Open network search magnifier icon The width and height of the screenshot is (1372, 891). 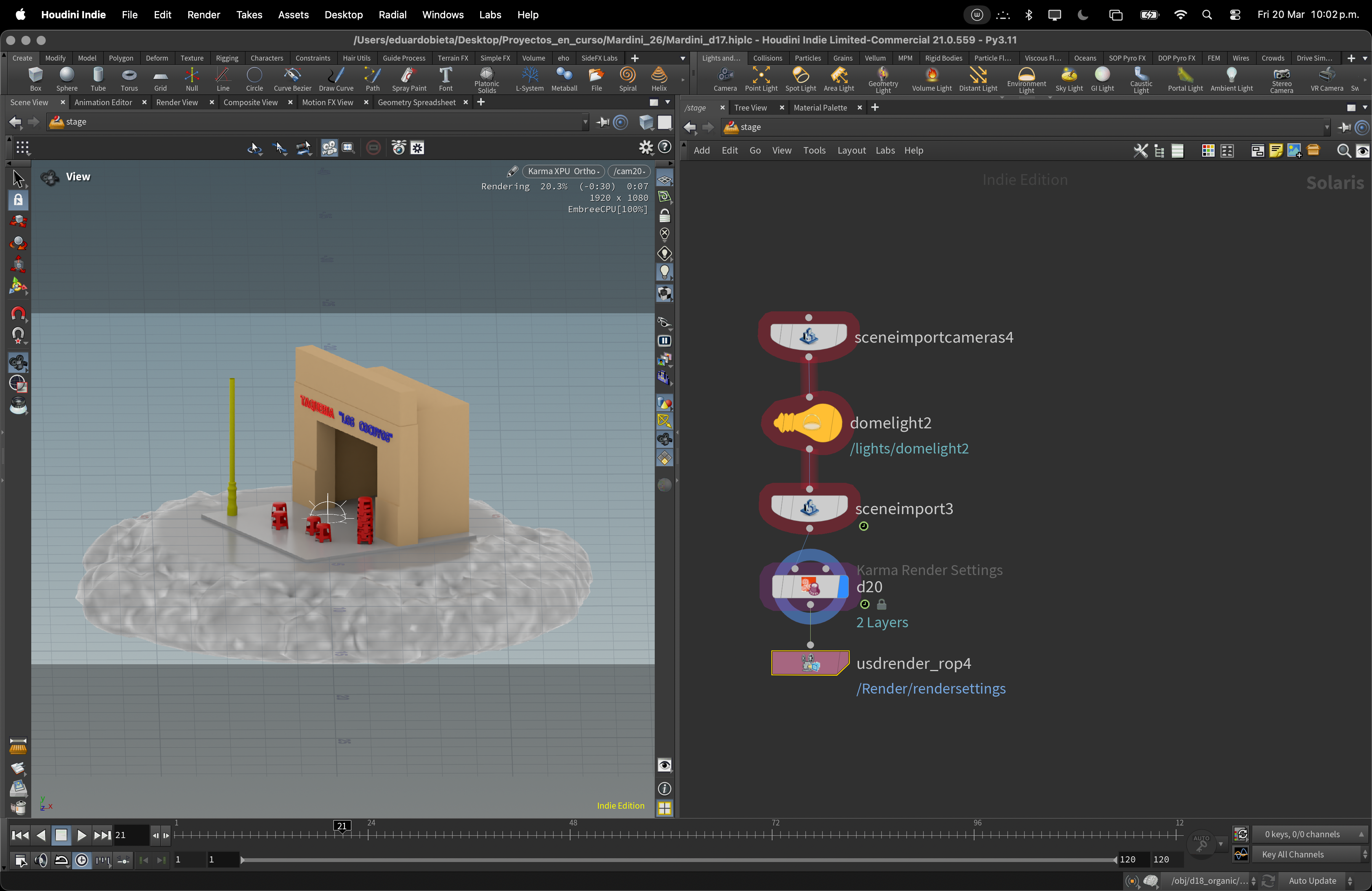click(1343, 151)
